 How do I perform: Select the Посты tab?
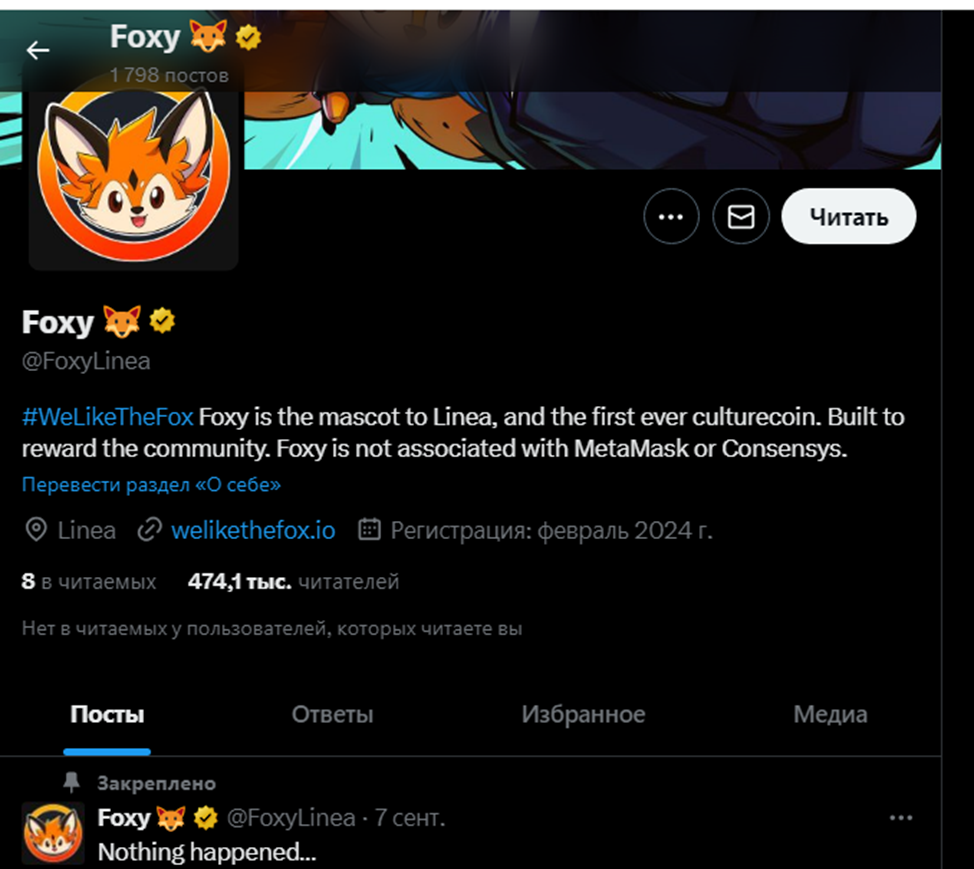107,715
